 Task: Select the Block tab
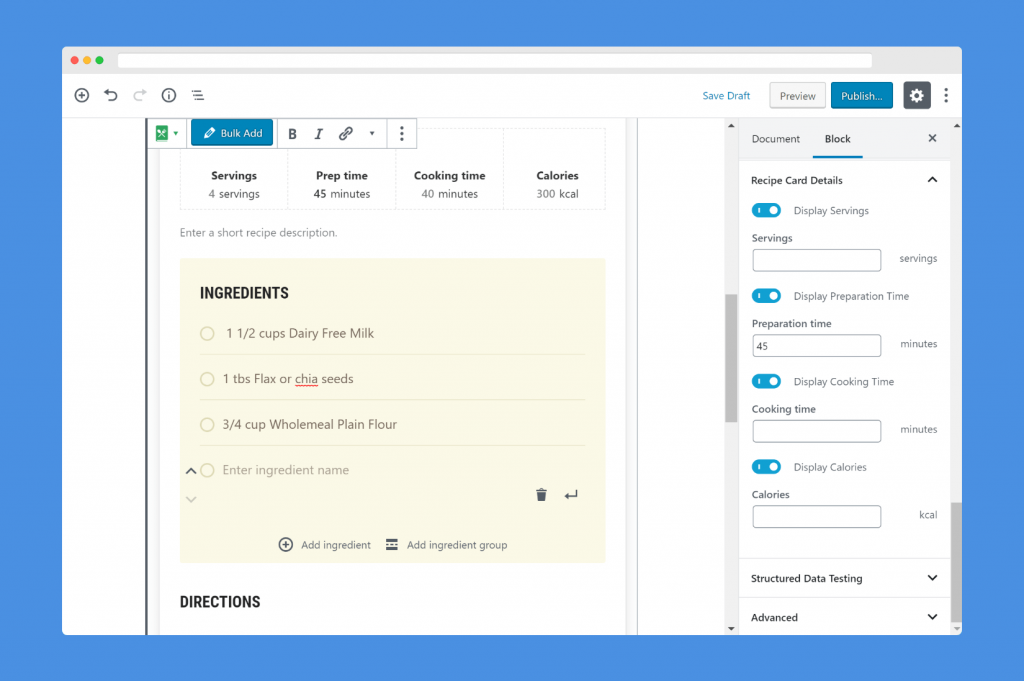(x=837, y=139)
